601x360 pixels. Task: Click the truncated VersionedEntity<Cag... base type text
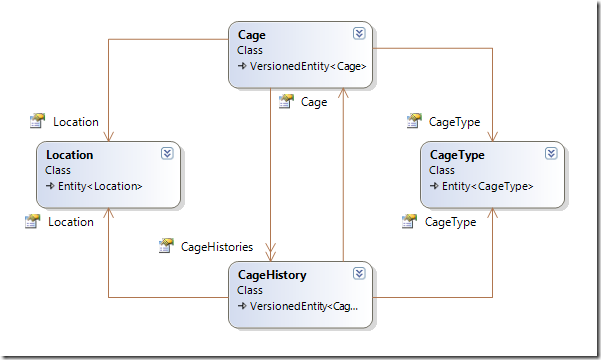[x=304, y=306]
